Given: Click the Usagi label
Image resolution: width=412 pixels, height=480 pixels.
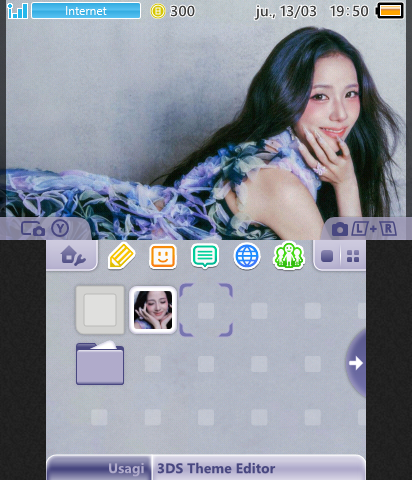Looking at the screenshot, I should 126,468.
